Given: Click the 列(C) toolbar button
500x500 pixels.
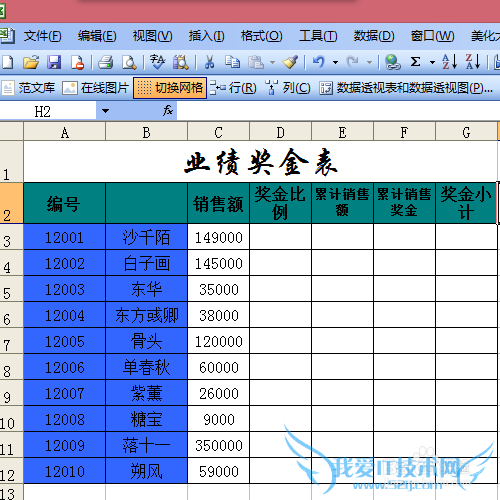Looking at the screenshot, I should [x=288, y=88].
